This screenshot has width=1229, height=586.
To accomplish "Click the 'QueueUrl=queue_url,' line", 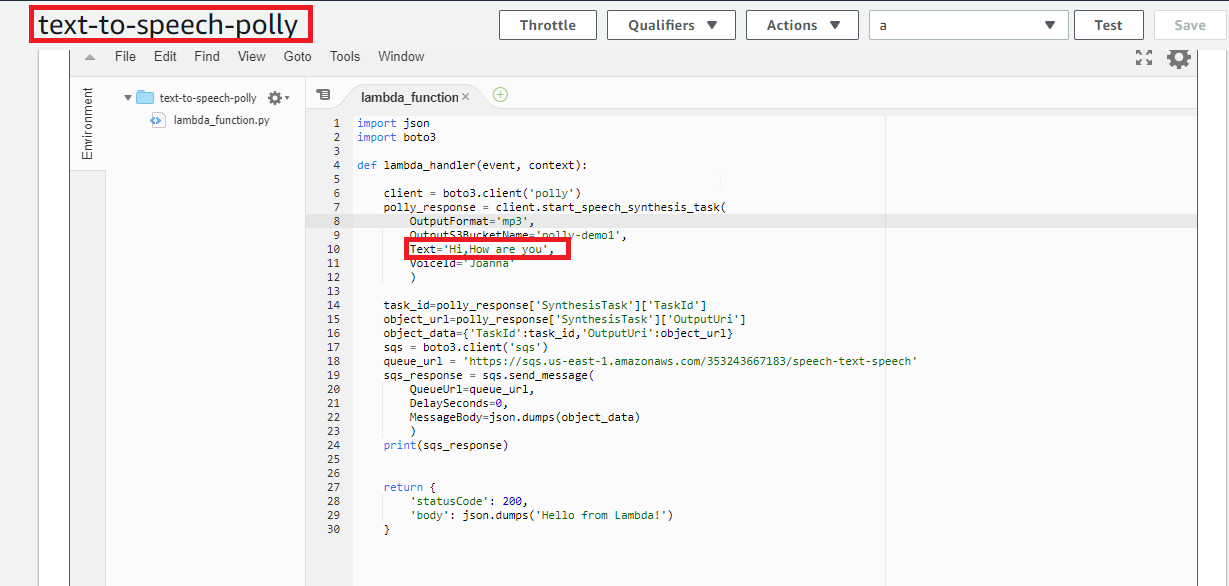I will [x=472, y=389].
